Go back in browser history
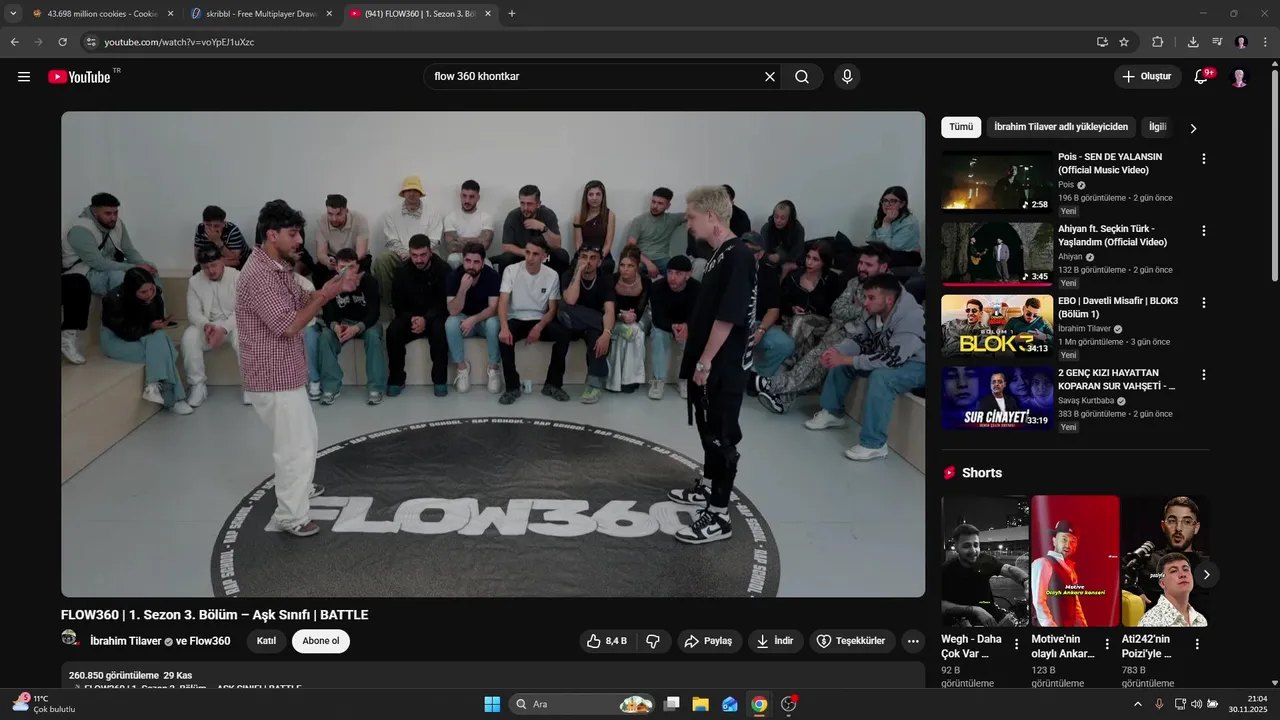The image size is (1280, 720). [14, 42]
